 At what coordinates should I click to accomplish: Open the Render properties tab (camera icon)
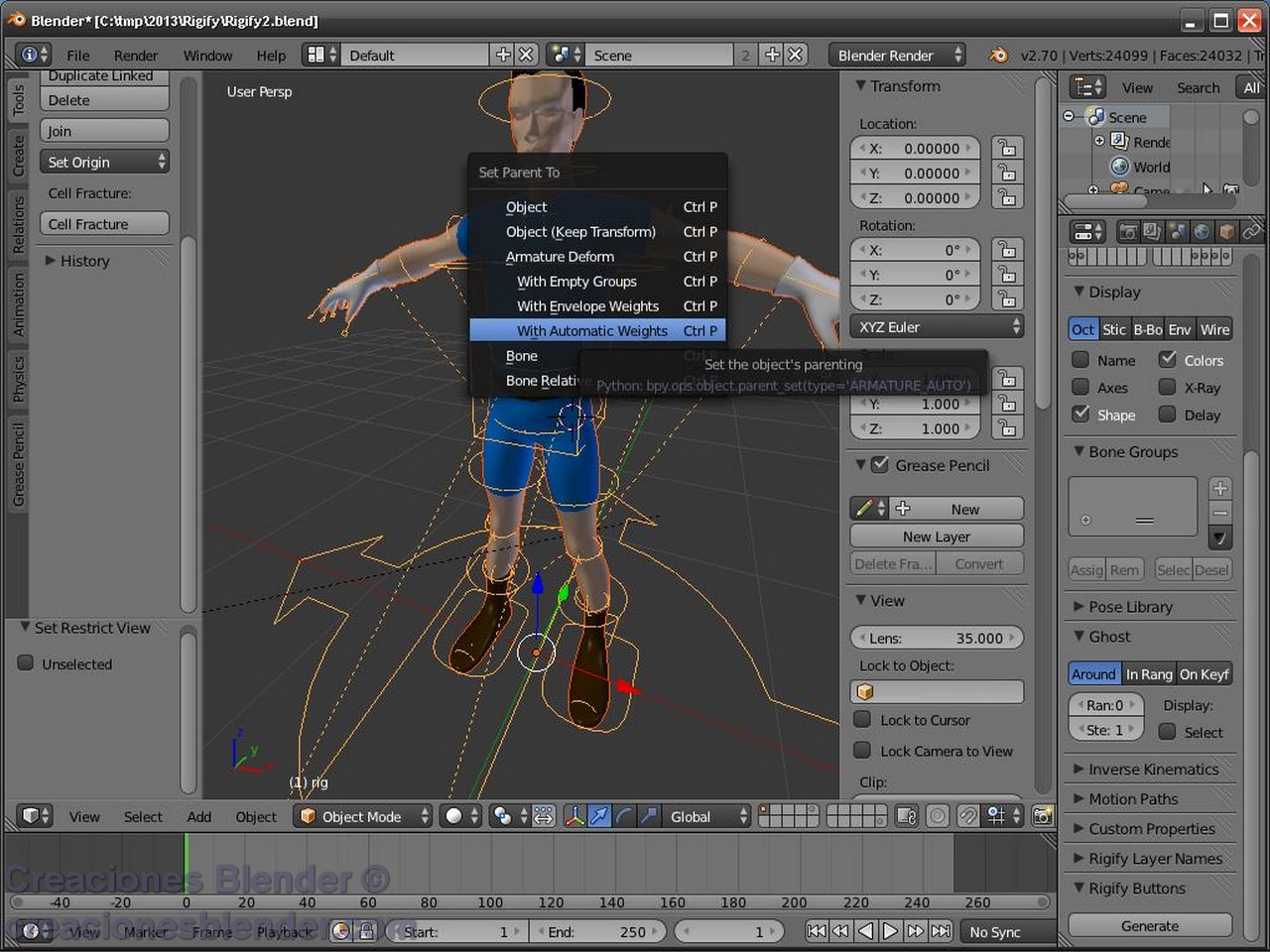point(1128,231)
